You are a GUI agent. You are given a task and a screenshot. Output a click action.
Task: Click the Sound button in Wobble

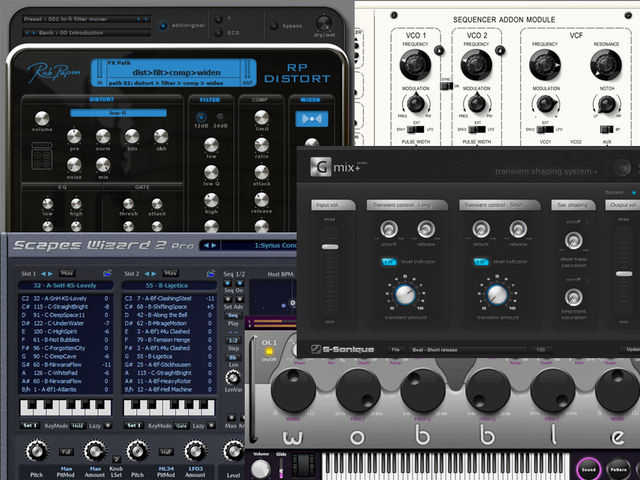588,469
